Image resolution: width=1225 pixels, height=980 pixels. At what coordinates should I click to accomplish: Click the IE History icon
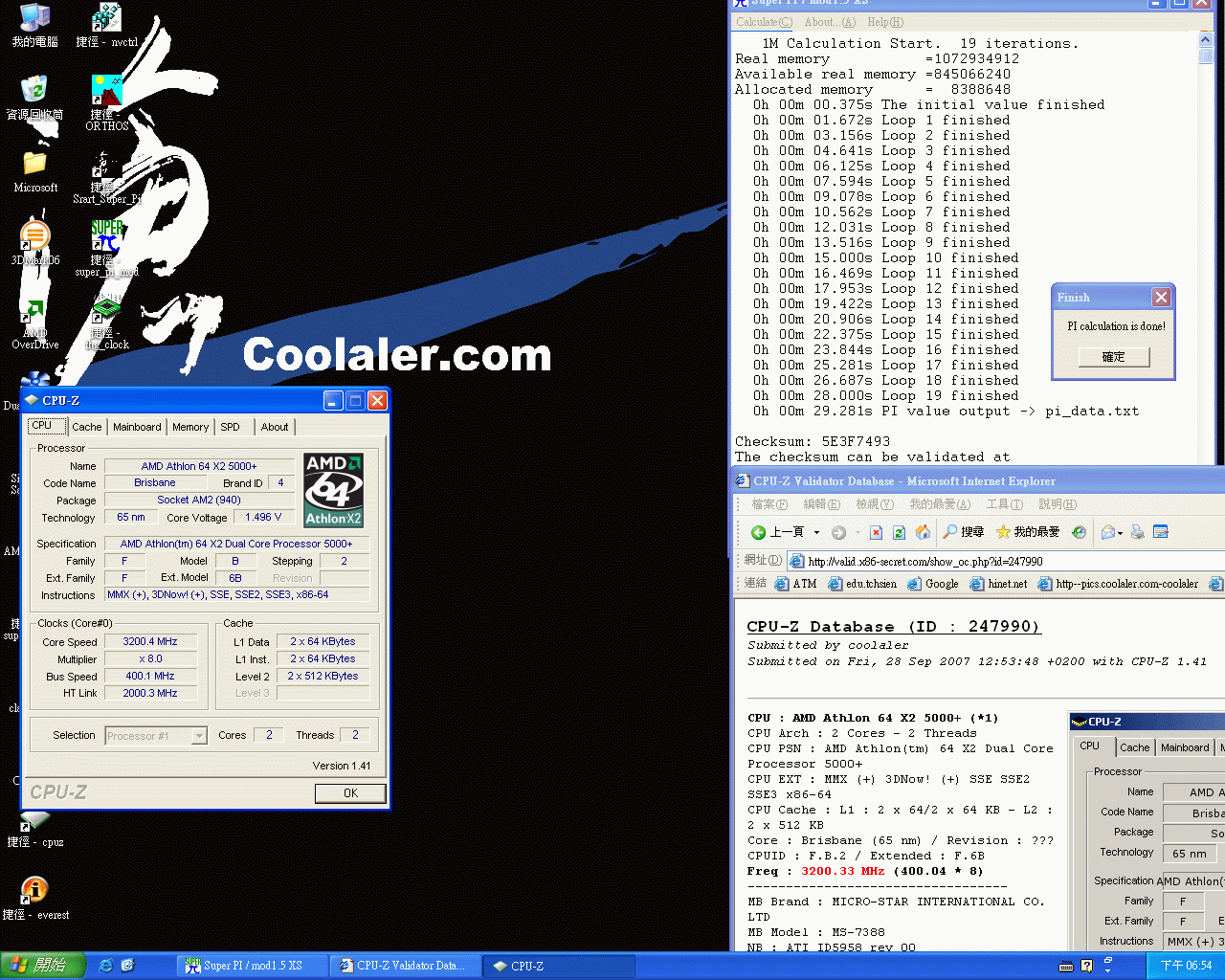click(x=1079, y=532)
